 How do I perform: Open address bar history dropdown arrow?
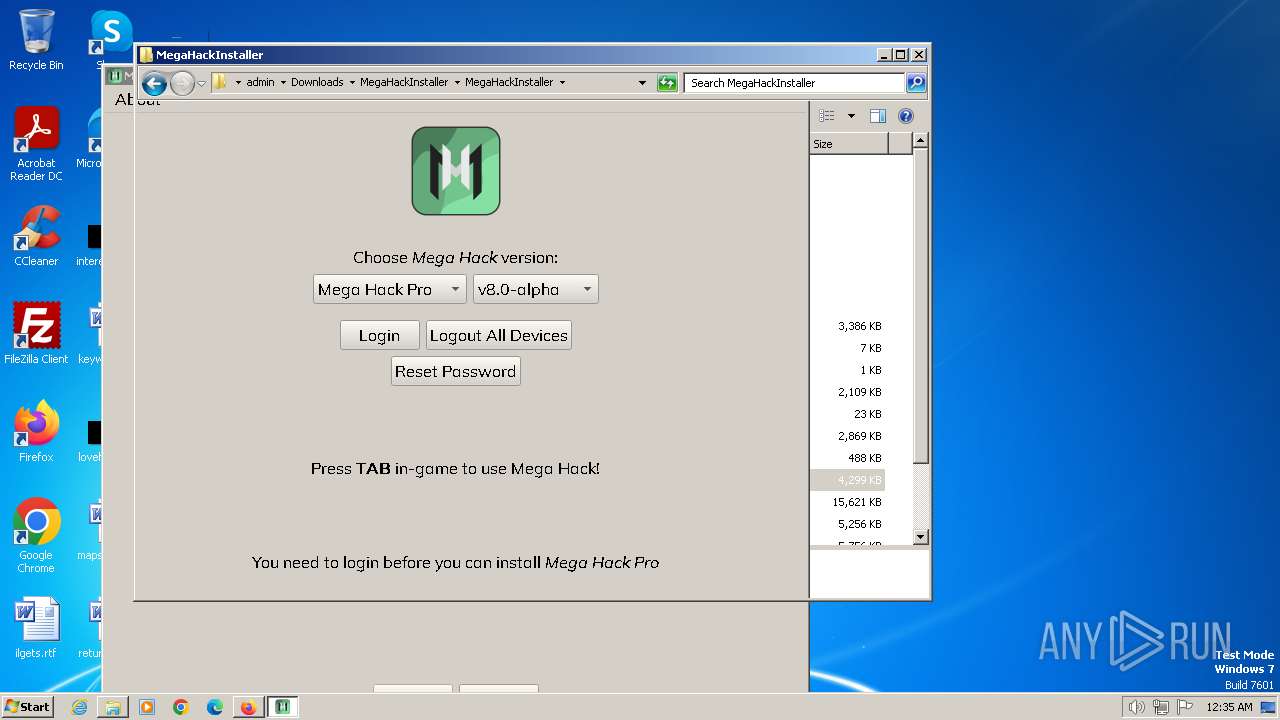click(642, 83)
